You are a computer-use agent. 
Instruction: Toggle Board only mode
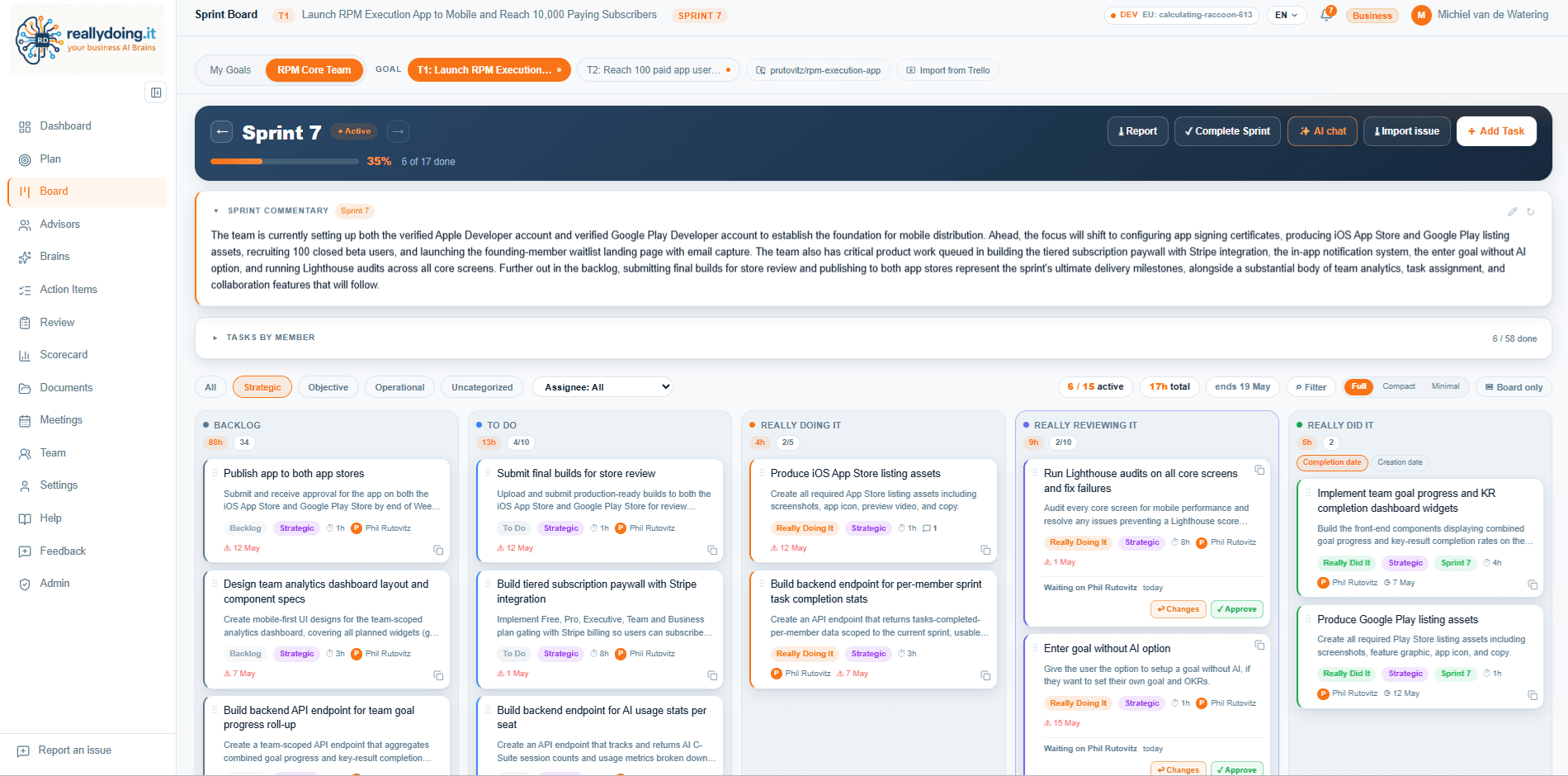coord(1514,387)
